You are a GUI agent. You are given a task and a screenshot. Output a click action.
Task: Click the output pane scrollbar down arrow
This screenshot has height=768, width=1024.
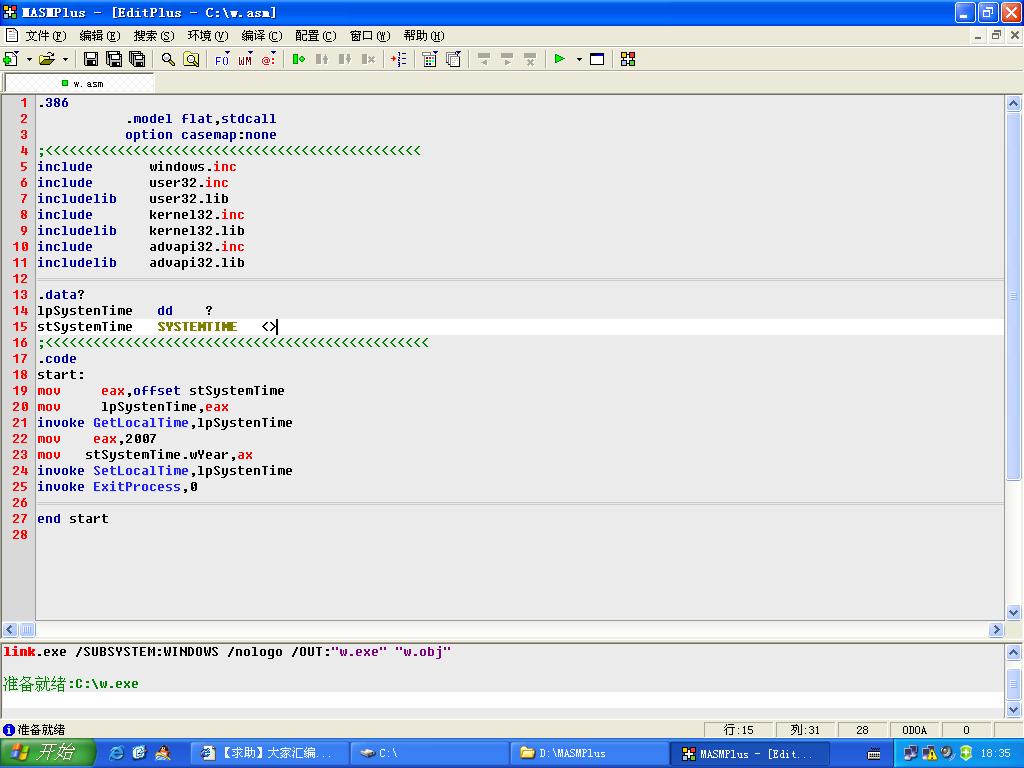click(x=1013, y=709)
